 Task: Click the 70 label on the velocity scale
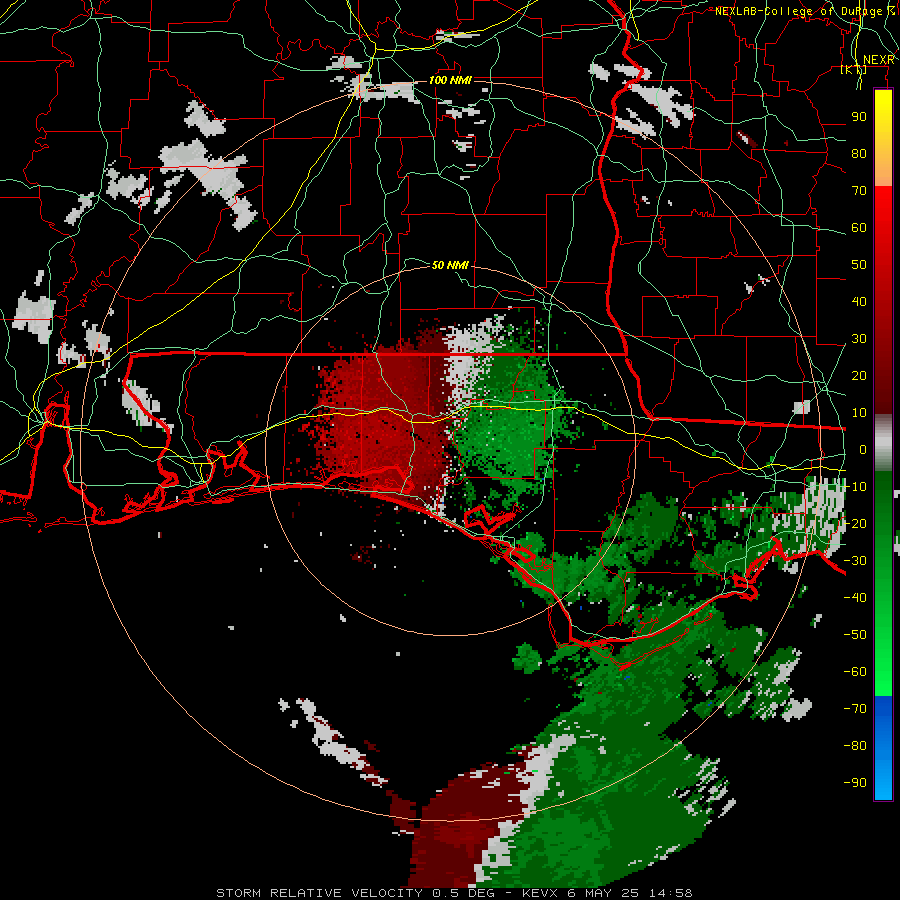click(x=859, y=191)
